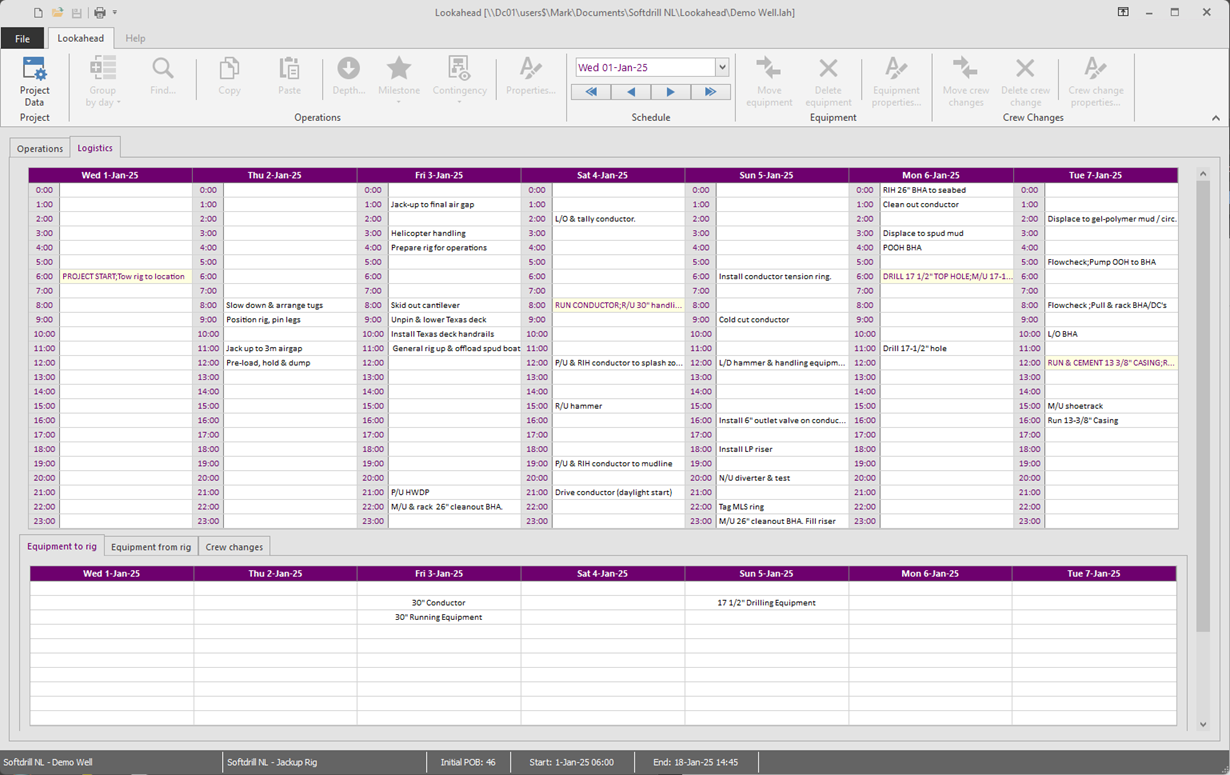Select the Equipment from rig tab
The image size is (1230, 775).
coord(151,547)
